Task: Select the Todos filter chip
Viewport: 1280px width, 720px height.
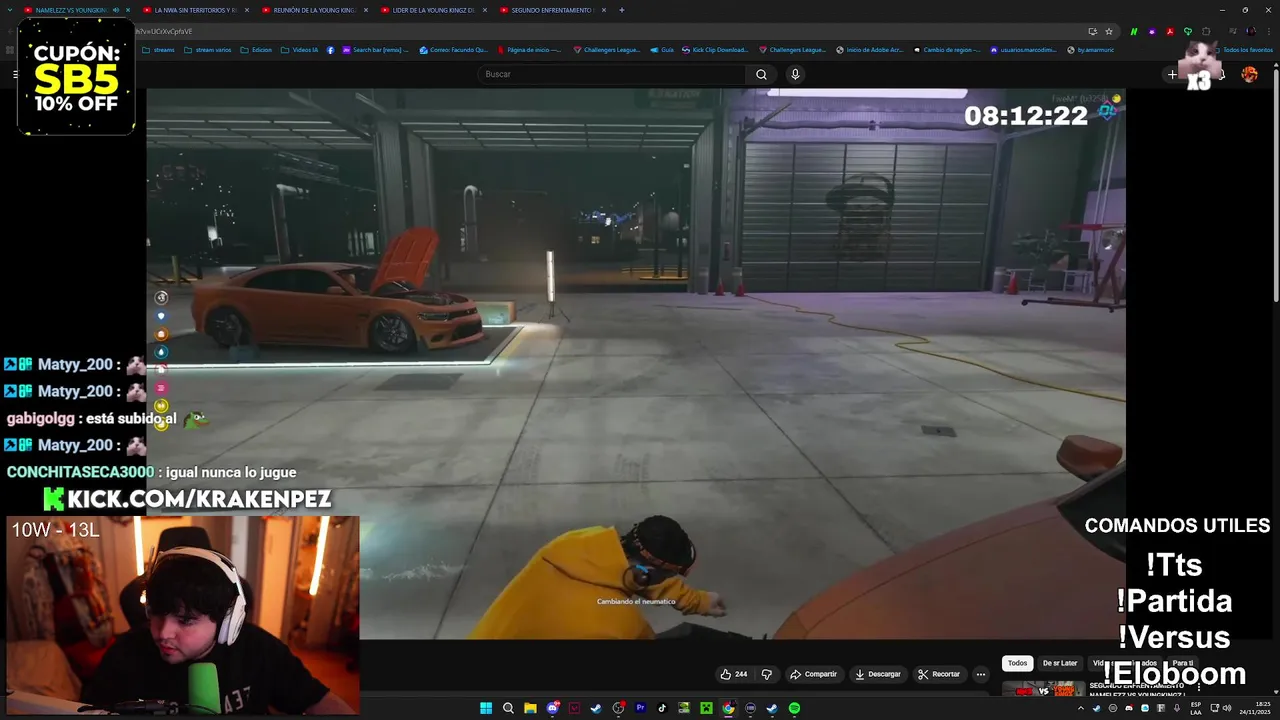Action: [x=1017, y=663]
